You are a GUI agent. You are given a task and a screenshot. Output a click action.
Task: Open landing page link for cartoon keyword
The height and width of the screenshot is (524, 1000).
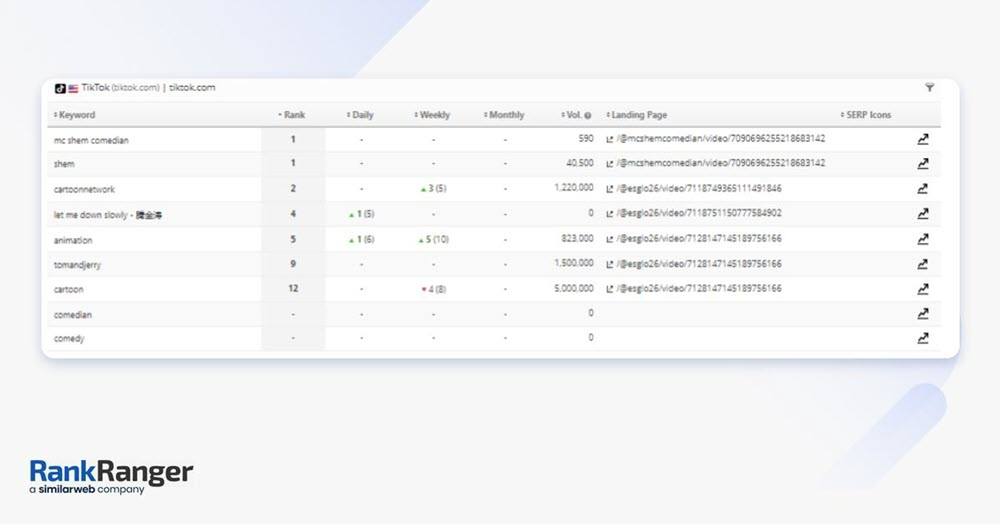pos(699,289)
